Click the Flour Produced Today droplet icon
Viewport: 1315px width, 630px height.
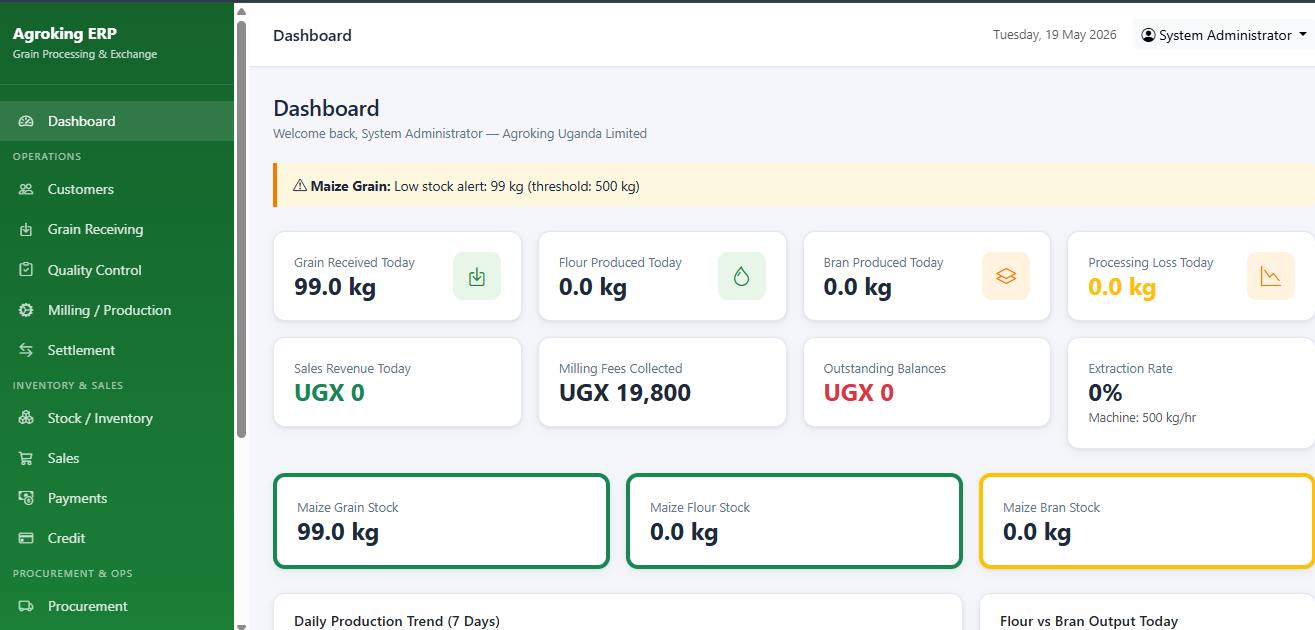click(742, 276)
